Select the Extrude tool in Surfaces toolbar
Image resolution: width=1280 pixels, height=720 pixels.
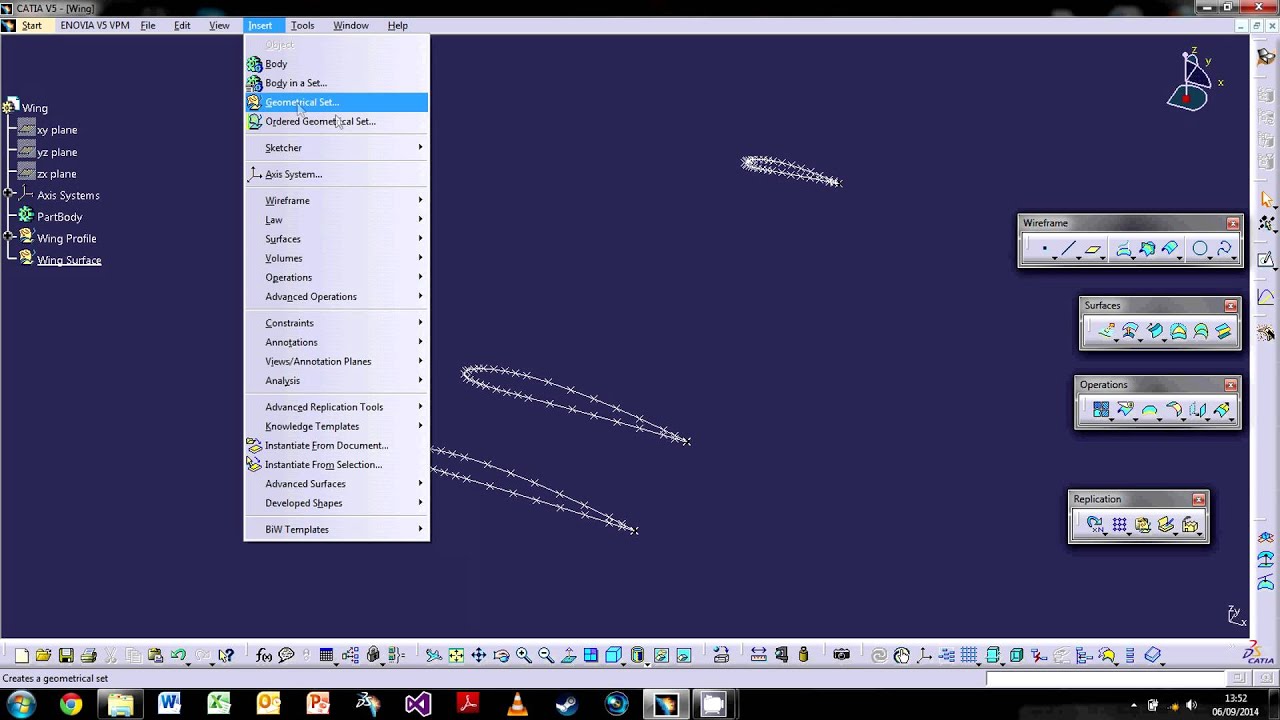[x=1107, y=331]
